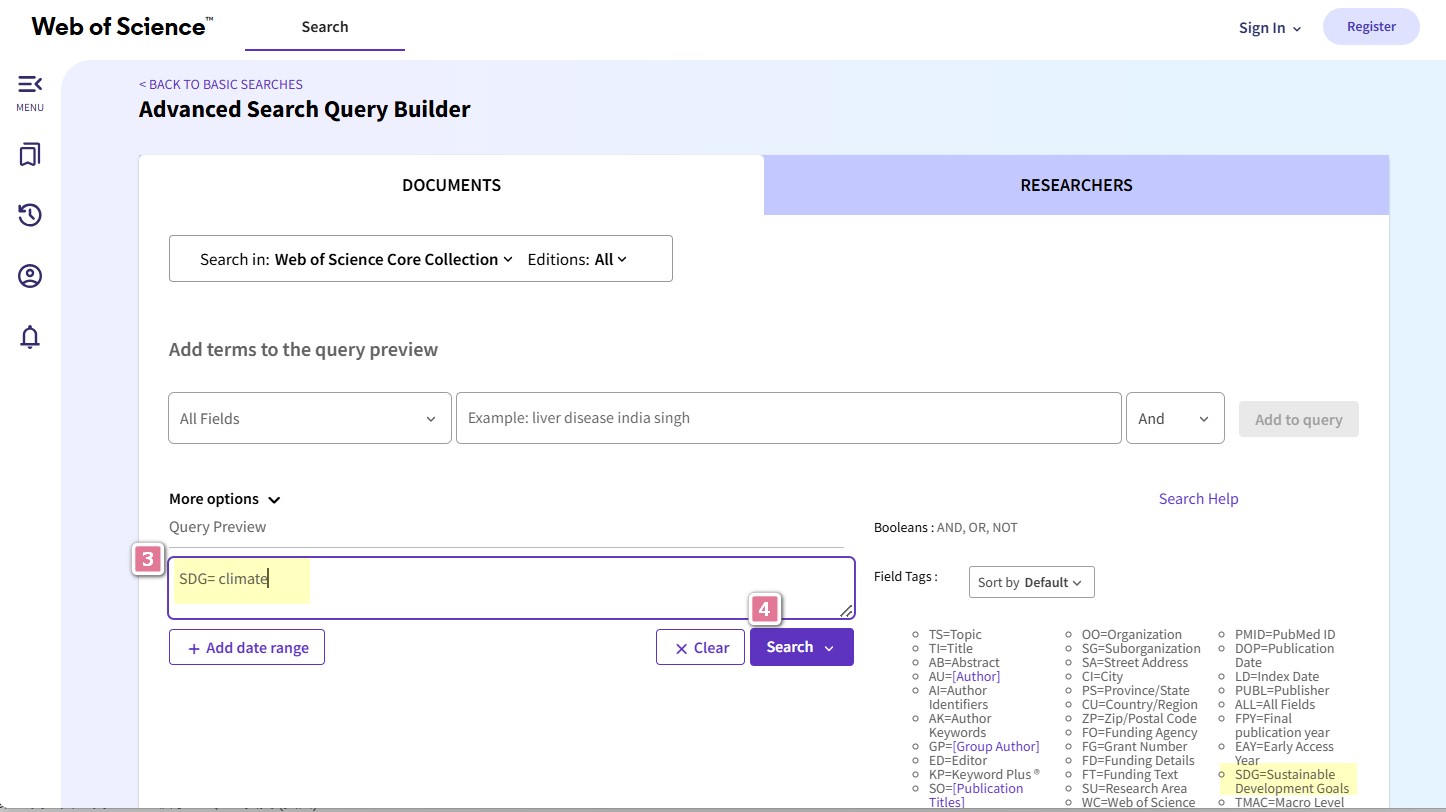Switch to the DOCUMENTS tab
The width and height of the screenshot is (1446, 812).
point(451,185)
